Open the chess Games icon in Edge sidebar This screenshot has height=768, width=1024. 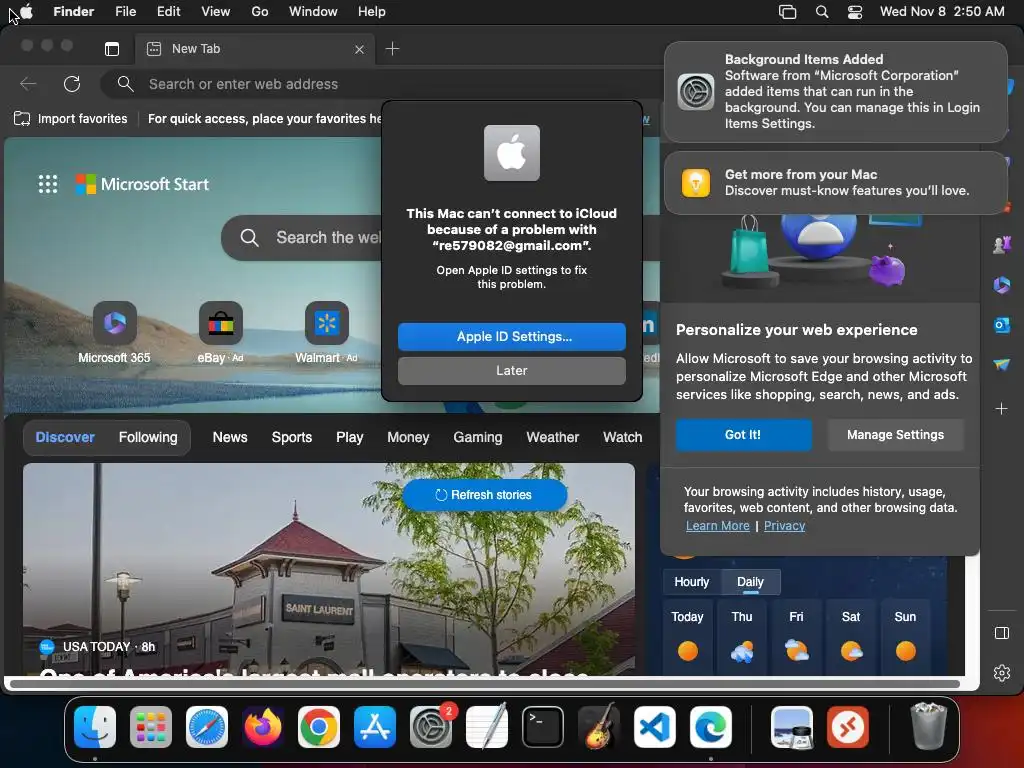pyautogui.click(x=1002, y=245)
